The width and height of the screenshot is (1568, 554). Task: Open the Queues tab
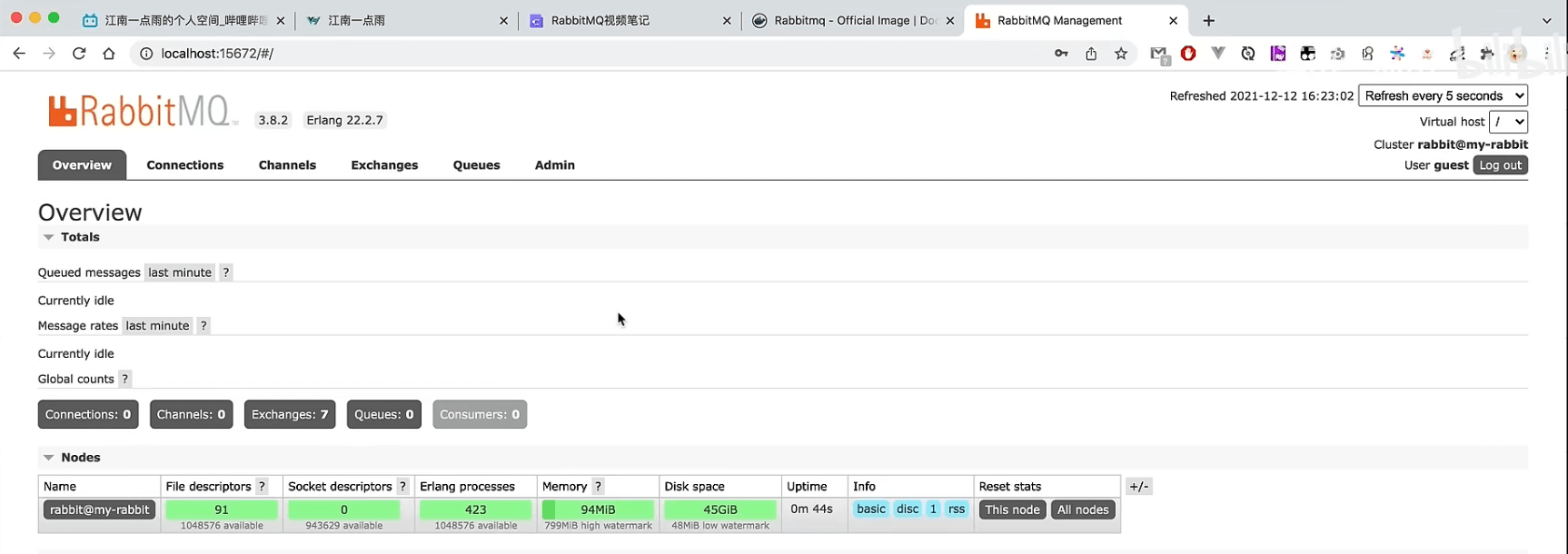point(477,164)
